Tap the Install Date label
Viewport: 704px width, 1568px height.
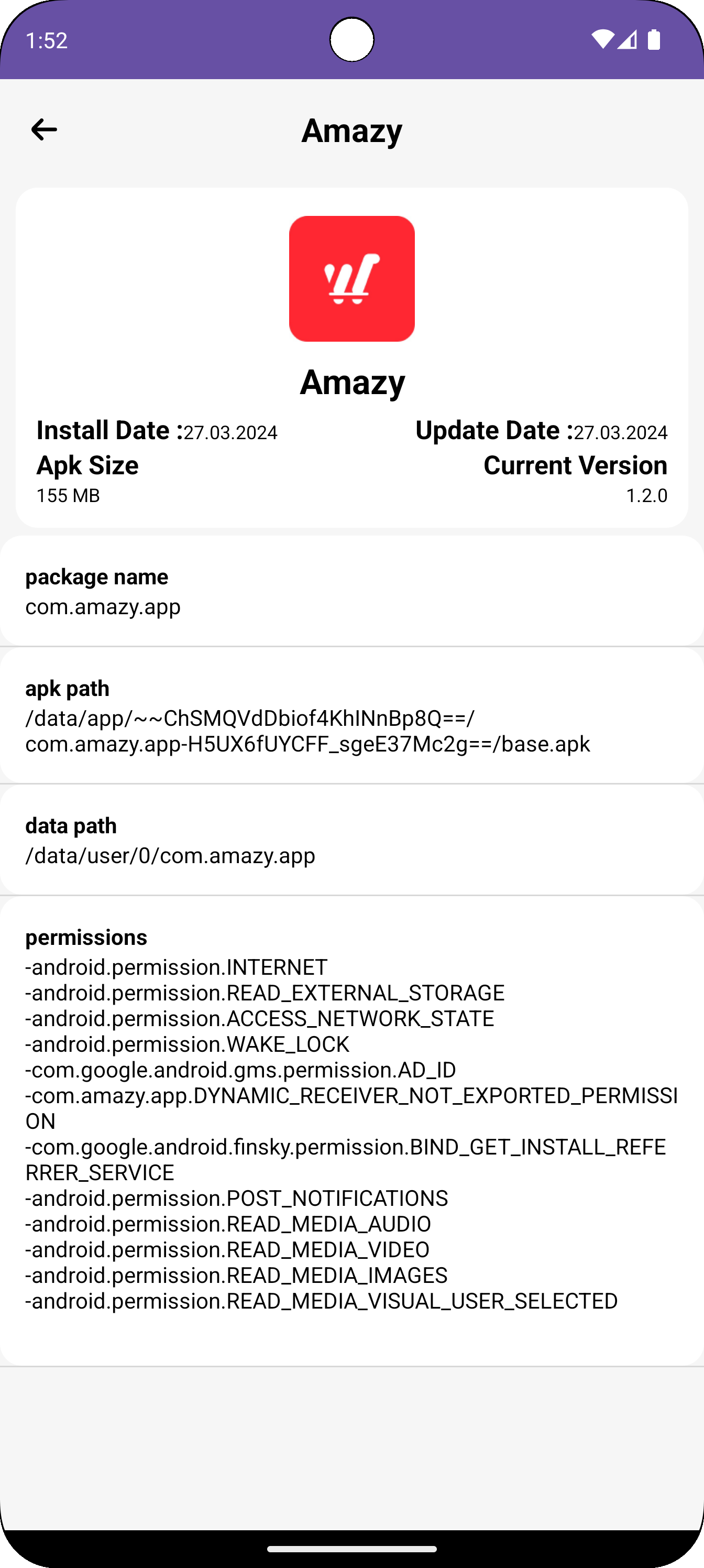(x=109, y=430)
